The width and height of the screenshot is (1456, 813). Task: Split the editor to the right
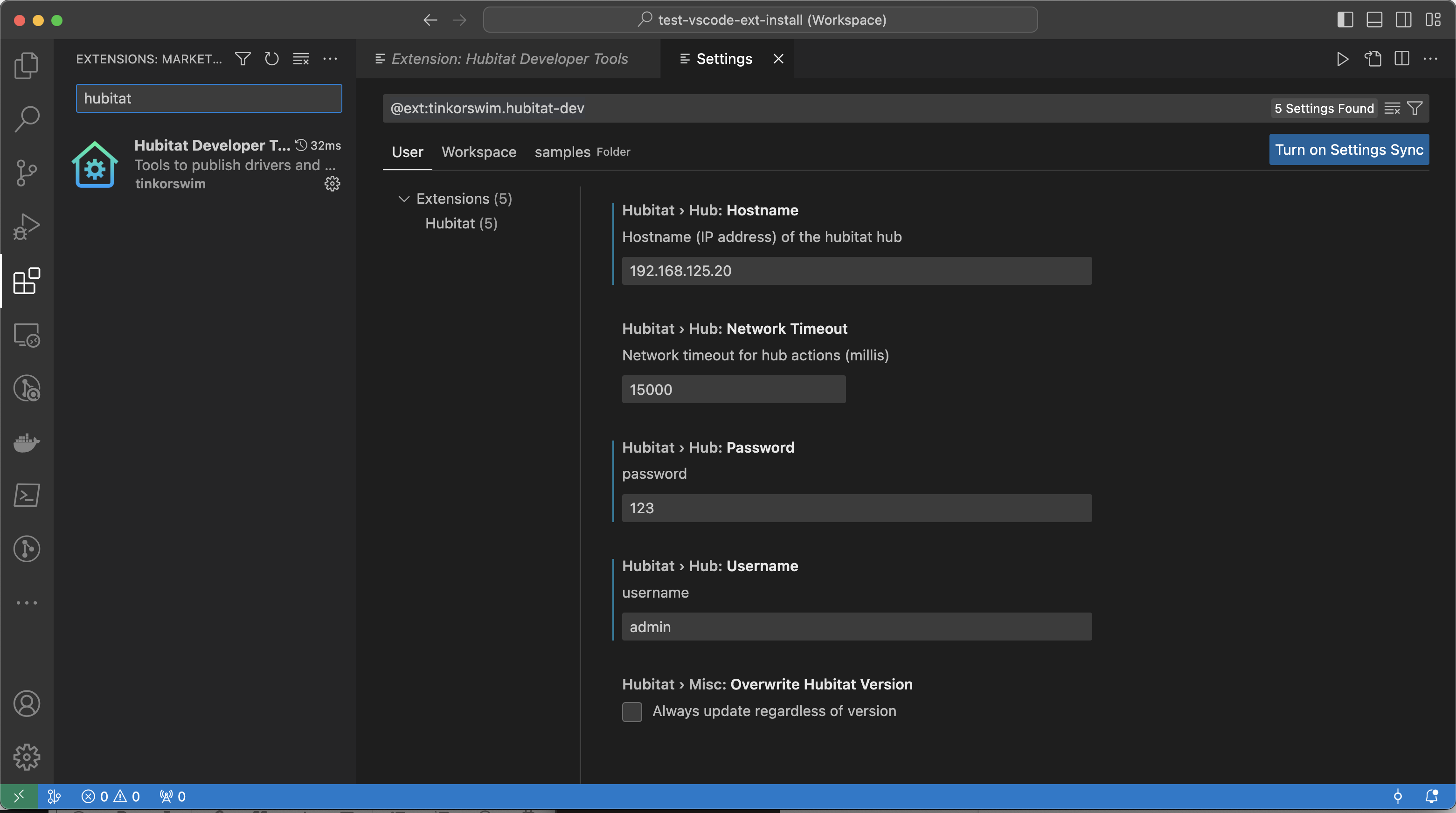1402,59
